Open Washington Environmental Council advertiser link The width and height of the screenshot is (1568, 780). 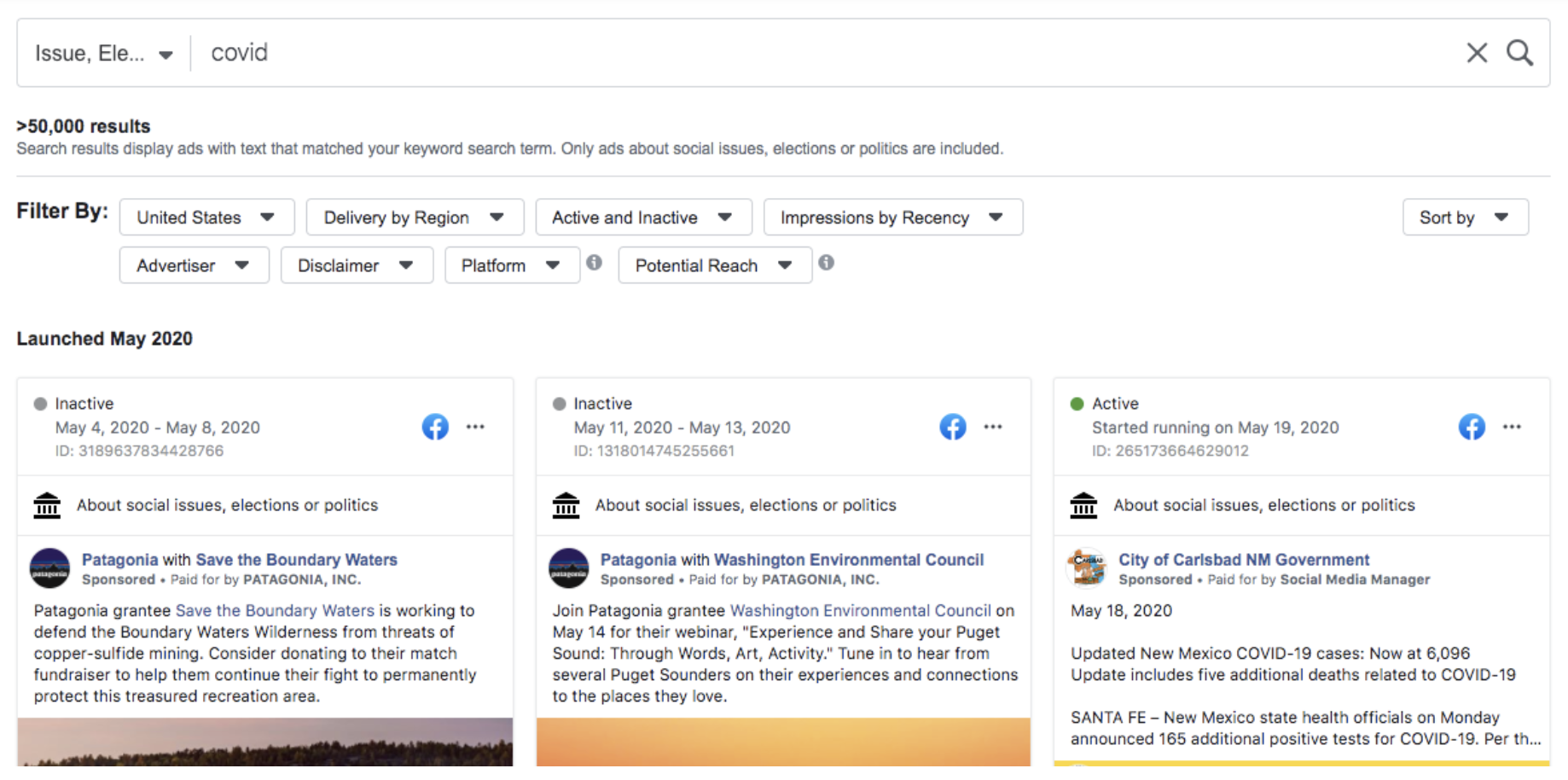click(849, 560)
